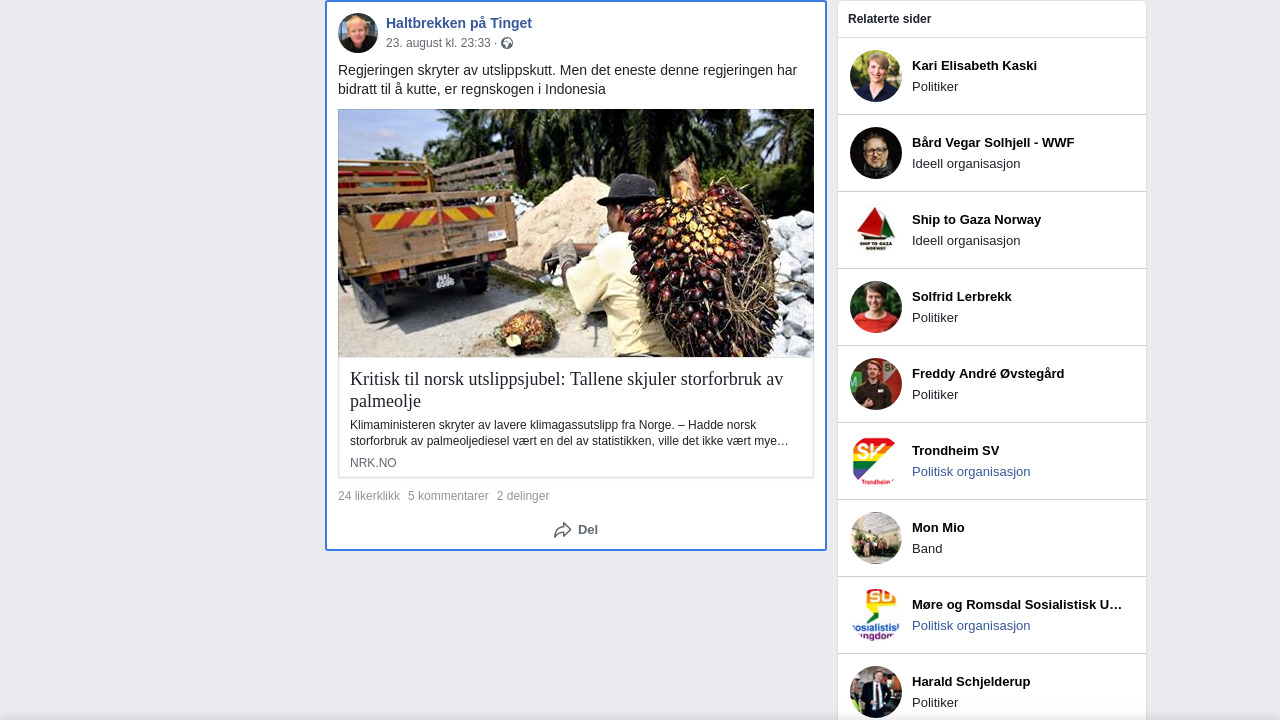Viewport: 1280px width, 720px height.
Task: Open the 2 delinger link
Action: point(523,496)
